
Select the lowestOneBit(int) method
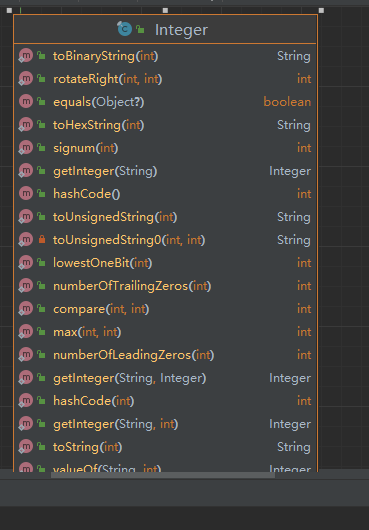click(103, 263)
